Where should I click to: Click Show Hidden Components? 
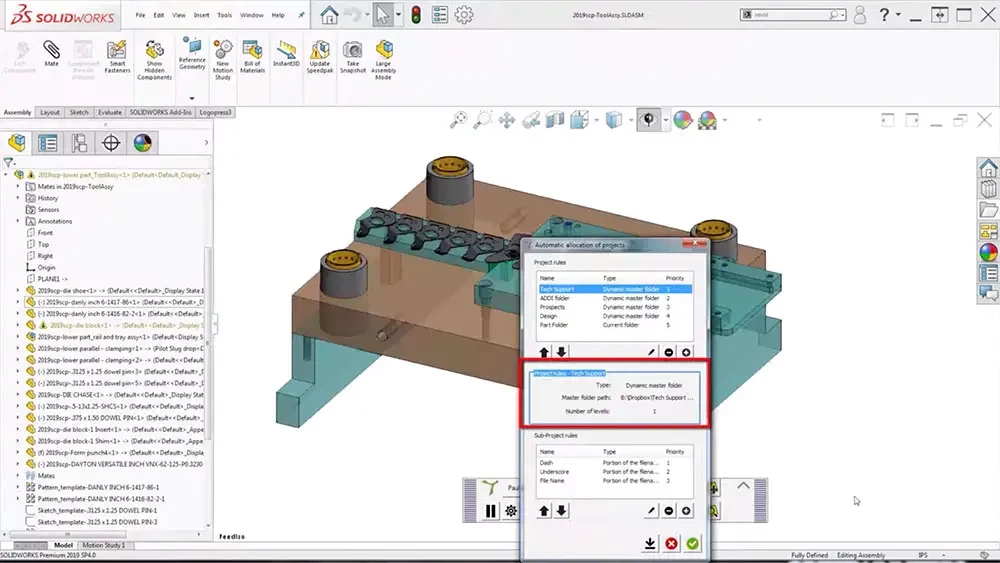point(154,60)
